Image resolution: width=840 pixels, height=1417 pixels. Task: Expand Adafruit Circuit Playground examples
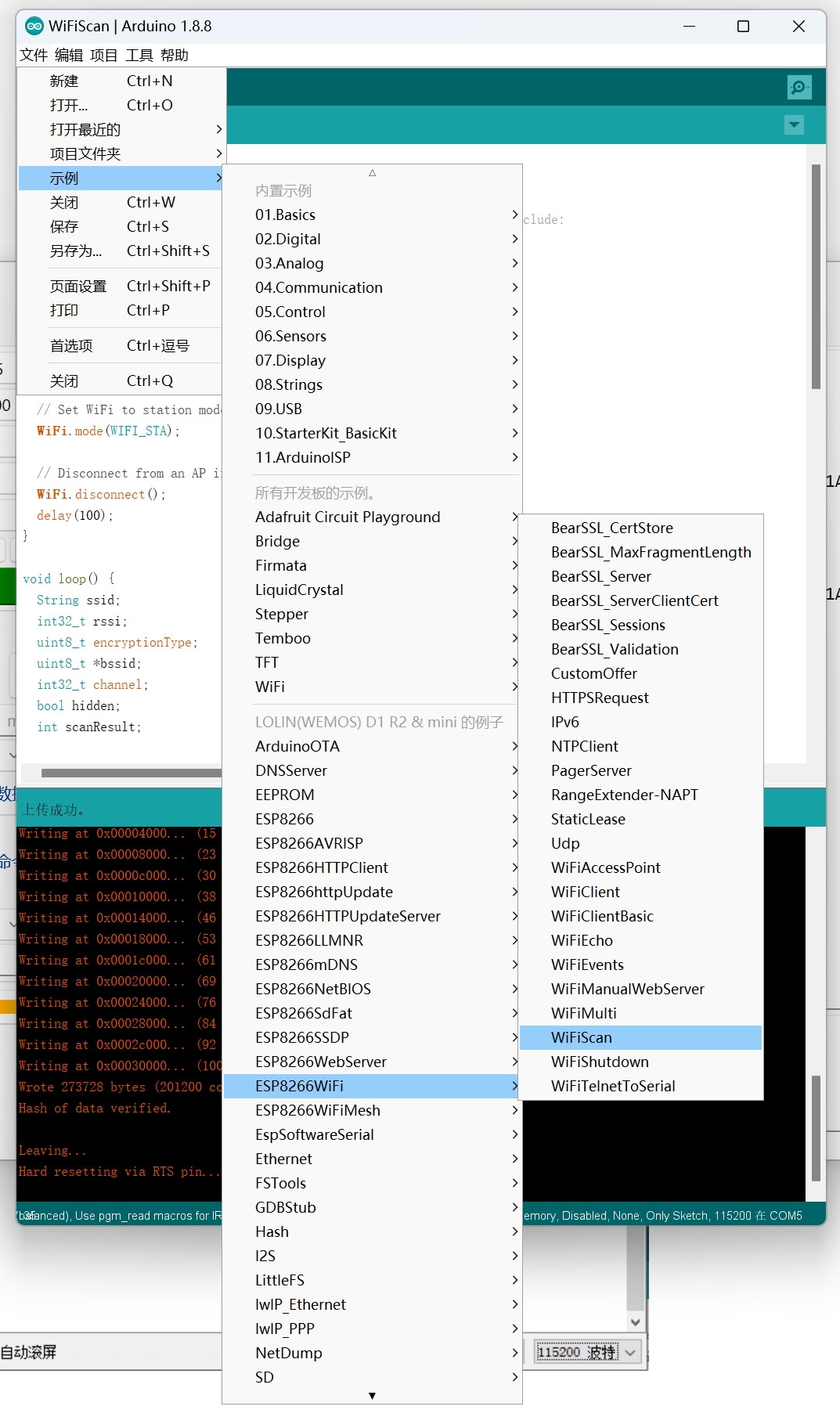click(372, 517)
